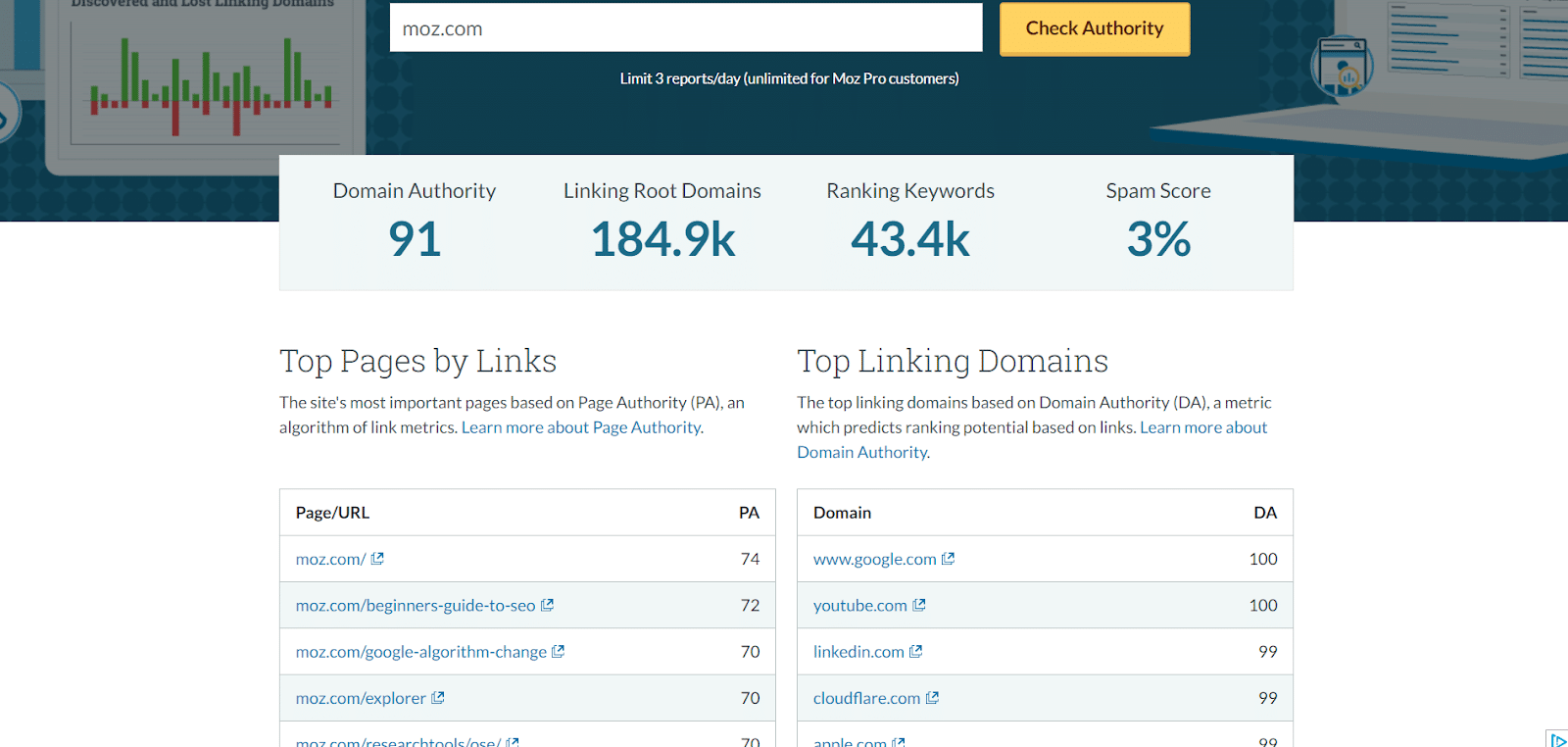Image resolution: width=1568 pixels, height=747 pixels.
Task: Open external link icon beside www.google.com
Action: point(948,559)
